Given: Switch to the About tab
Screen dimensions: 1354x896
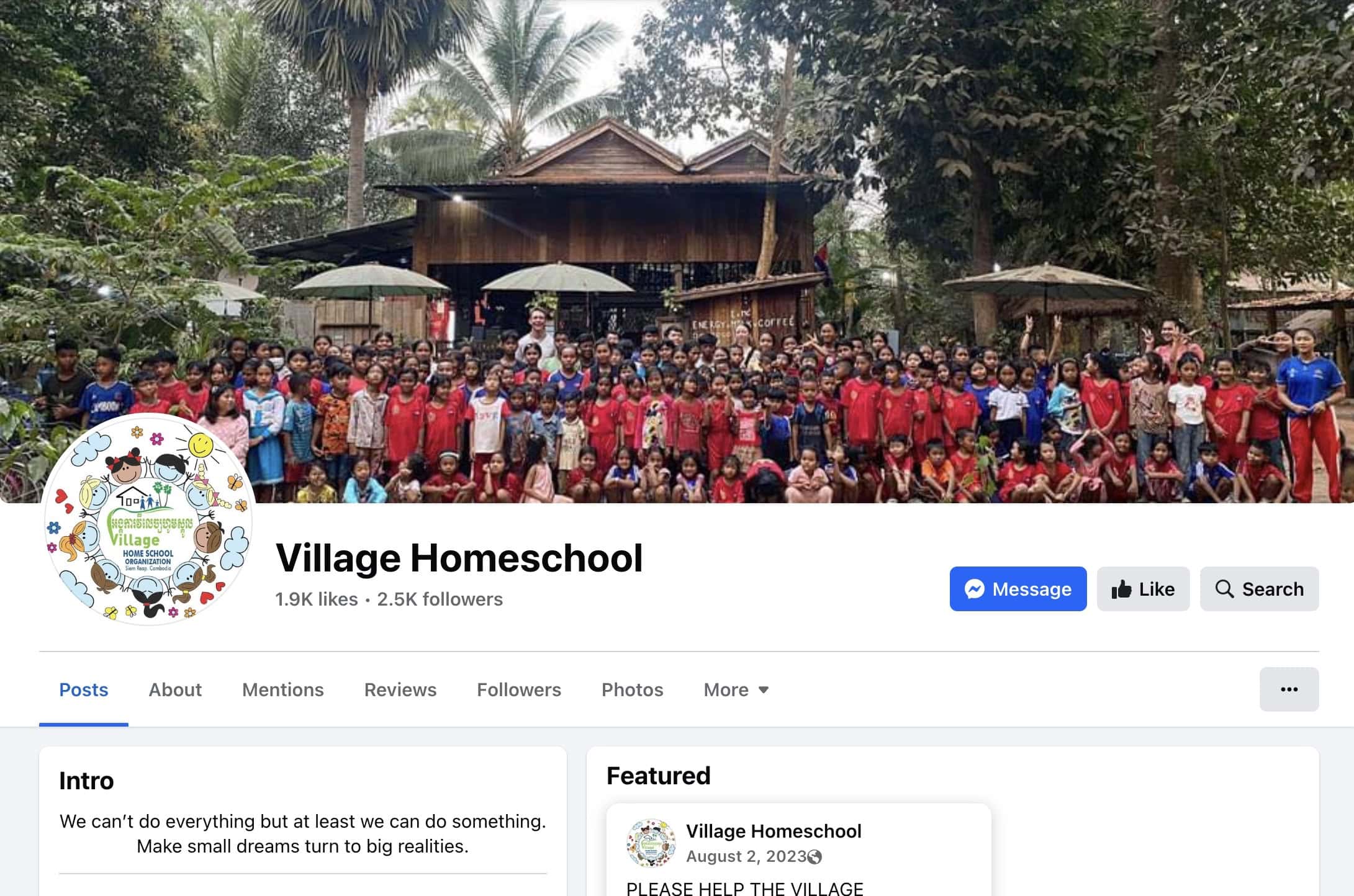Looking at the screenshot, I should tap(175, 690).
